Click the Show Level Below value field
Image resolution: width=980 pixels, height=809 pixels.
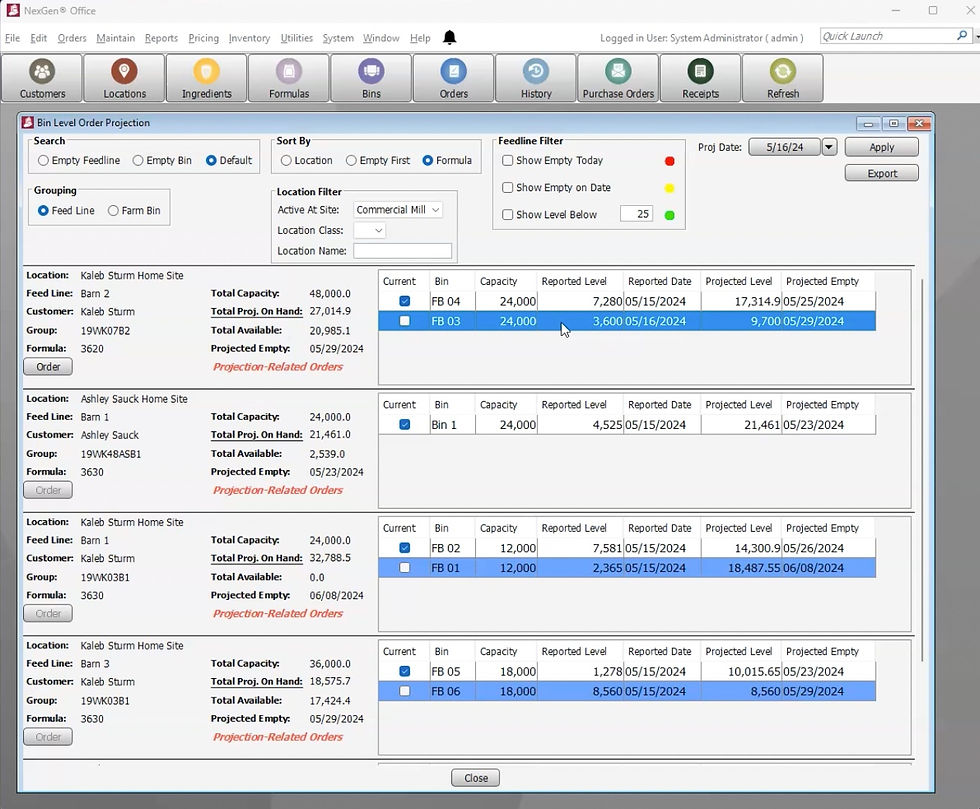636,214
